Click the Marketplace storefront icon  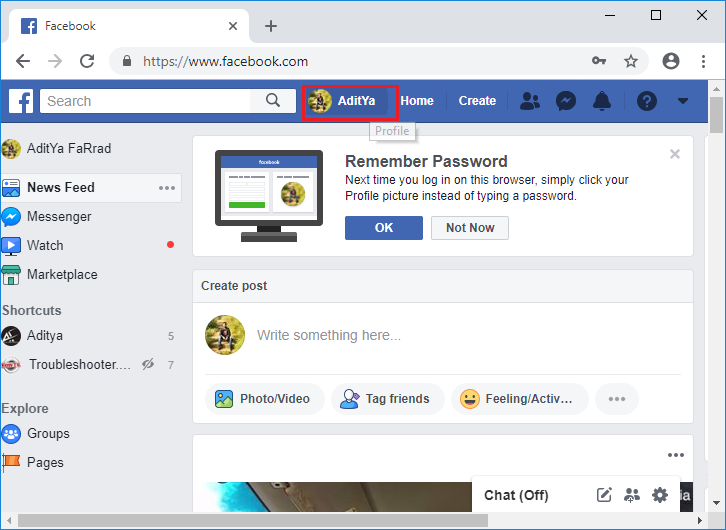[x=11, y=275]
